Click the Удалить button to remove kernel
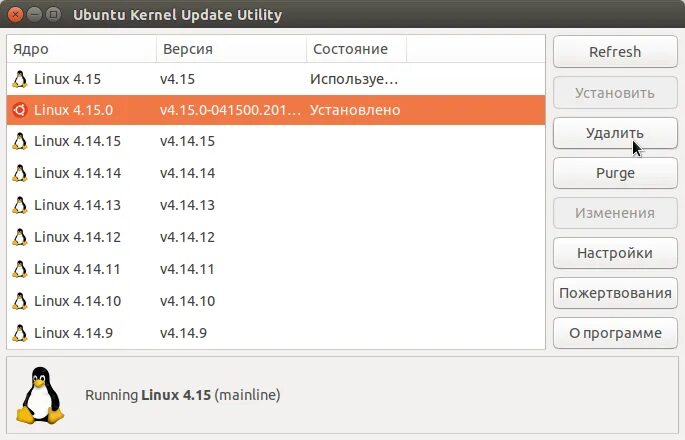This screenshot has height=440, width=685. 615,133
